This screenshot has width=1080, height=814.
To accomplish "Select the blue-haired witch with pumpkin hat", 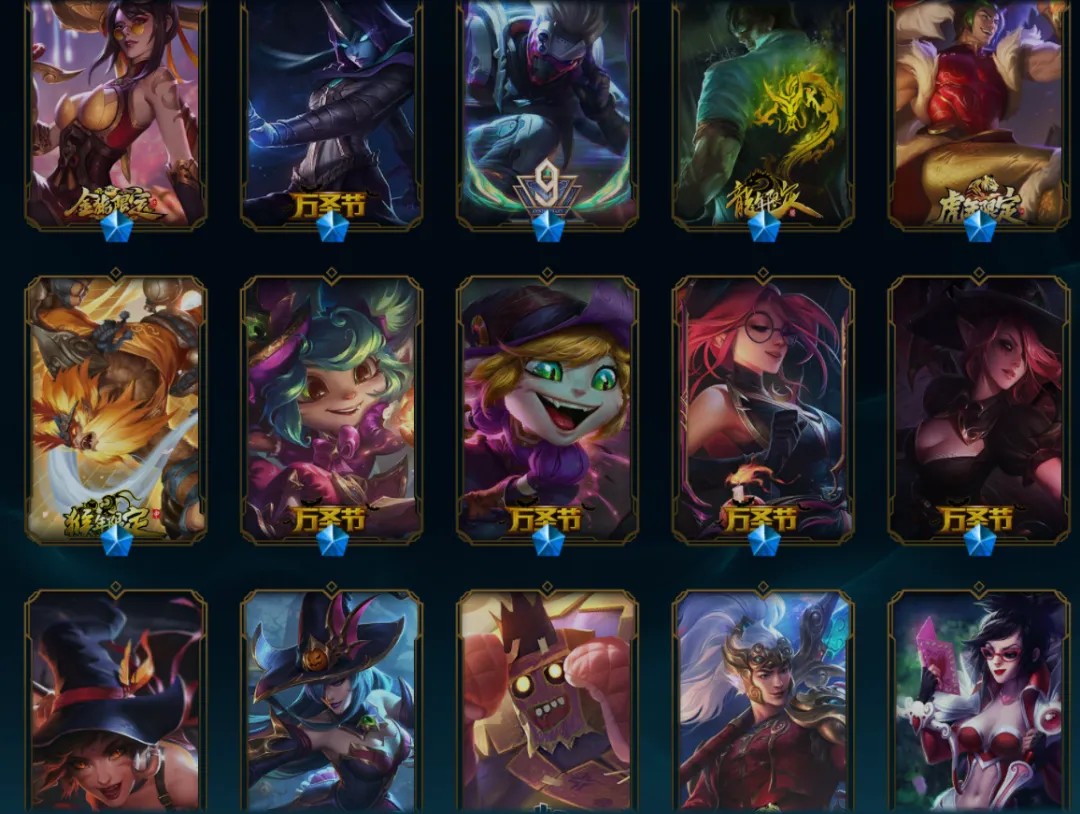I will (331, 701).
